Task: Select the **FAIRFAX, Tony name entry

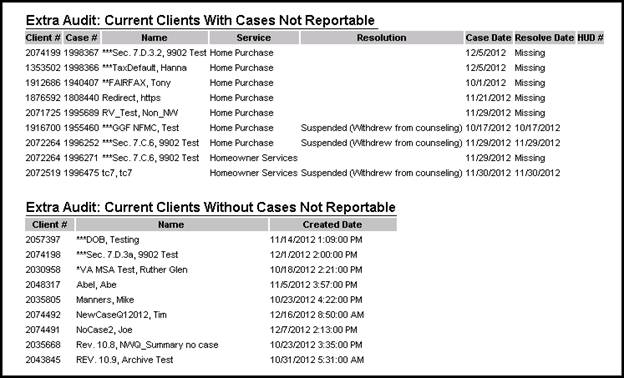Action: tap(136, 83)
